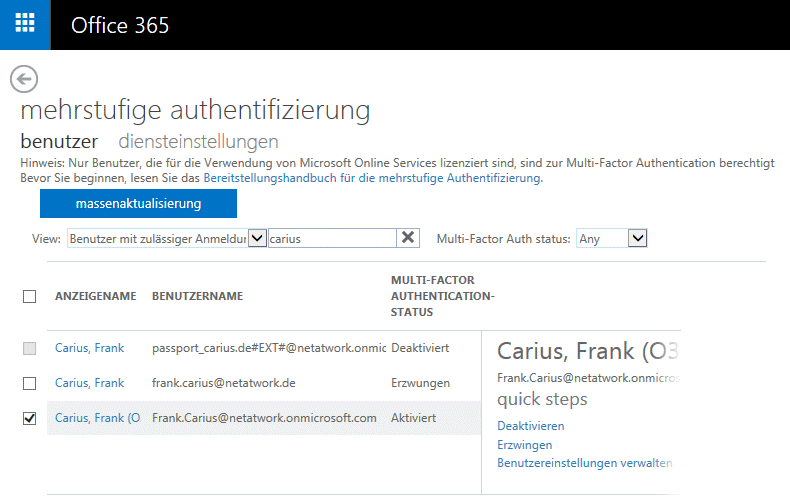Click the Deaktiviert status cell
Viewport: 790px width, 503px height.
click(420, 348)
